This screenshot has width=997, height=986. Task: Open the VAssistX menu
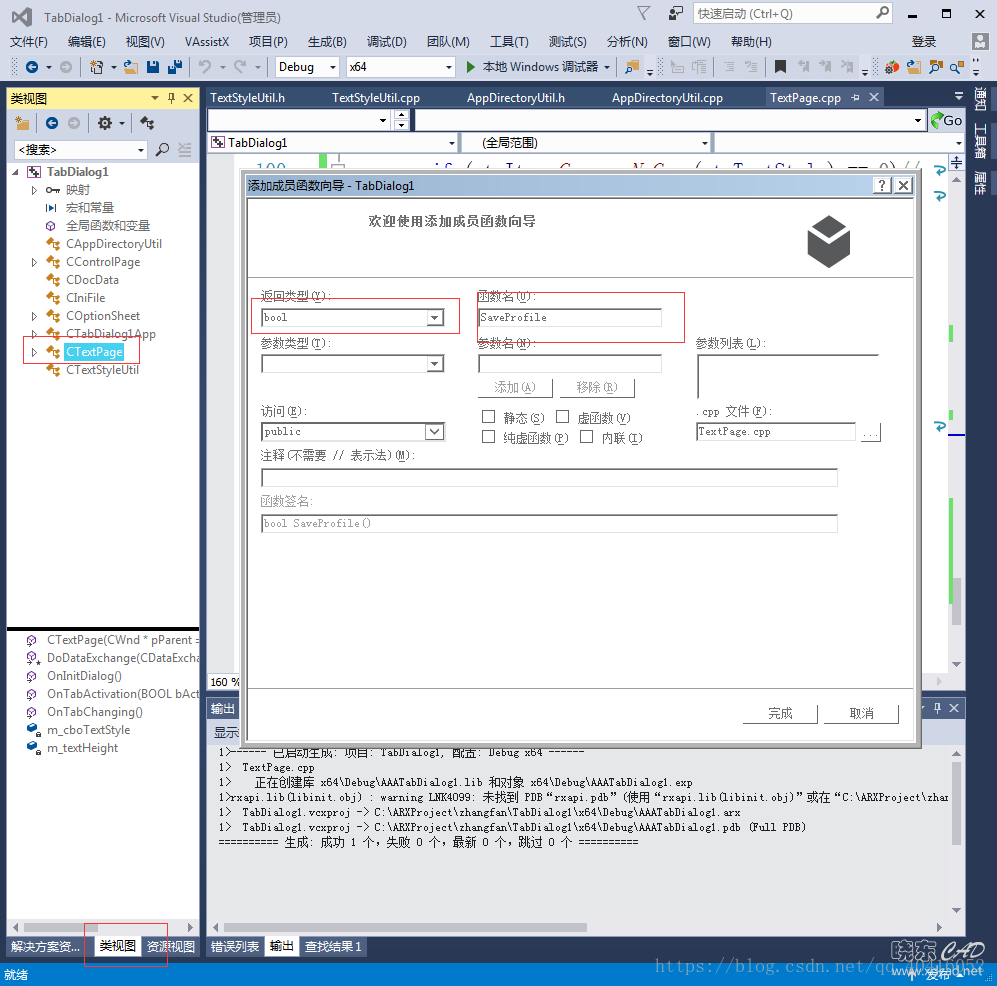tap(207, 42)
